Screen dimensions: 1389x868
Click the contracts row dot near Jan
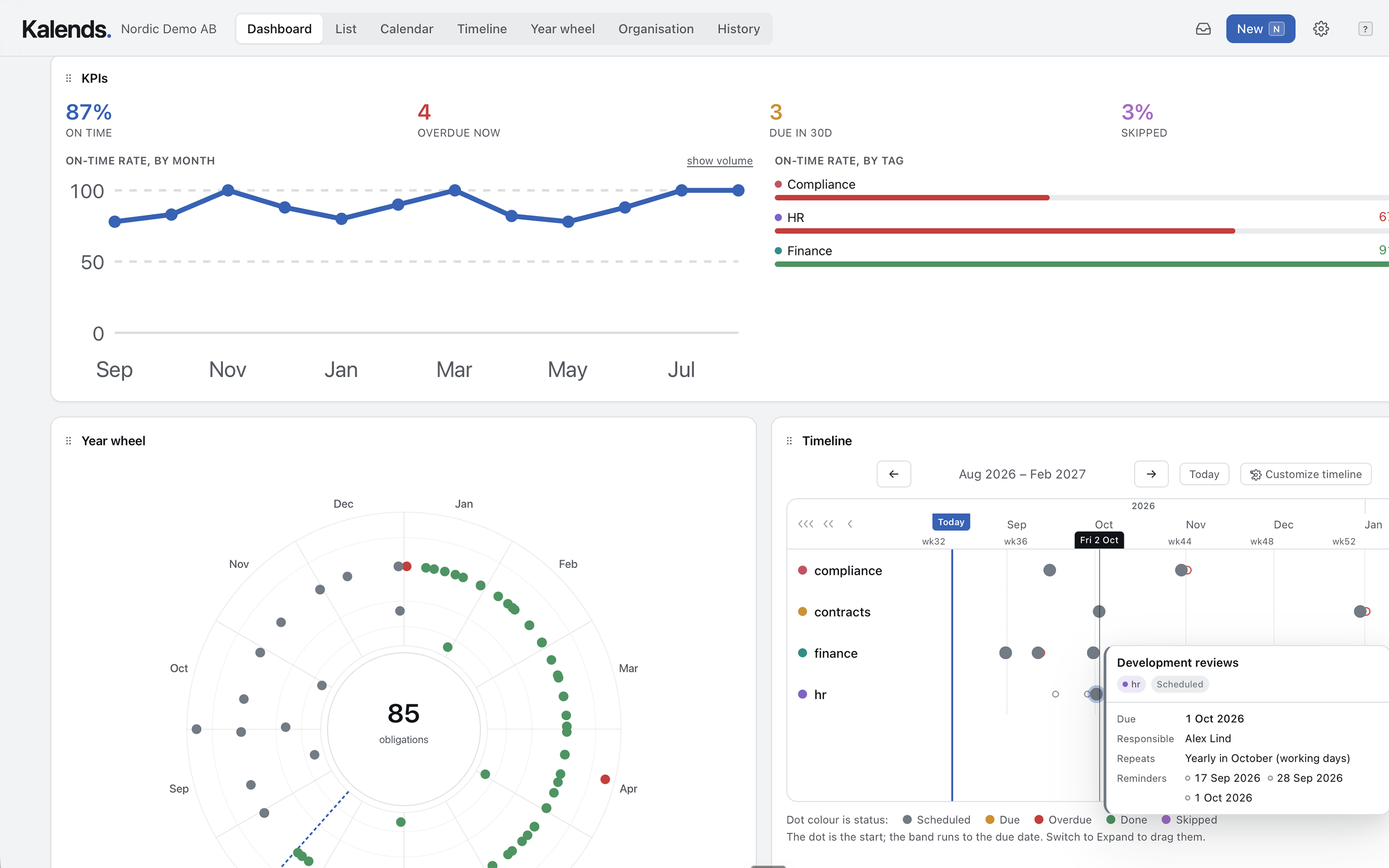[1360, 611]
